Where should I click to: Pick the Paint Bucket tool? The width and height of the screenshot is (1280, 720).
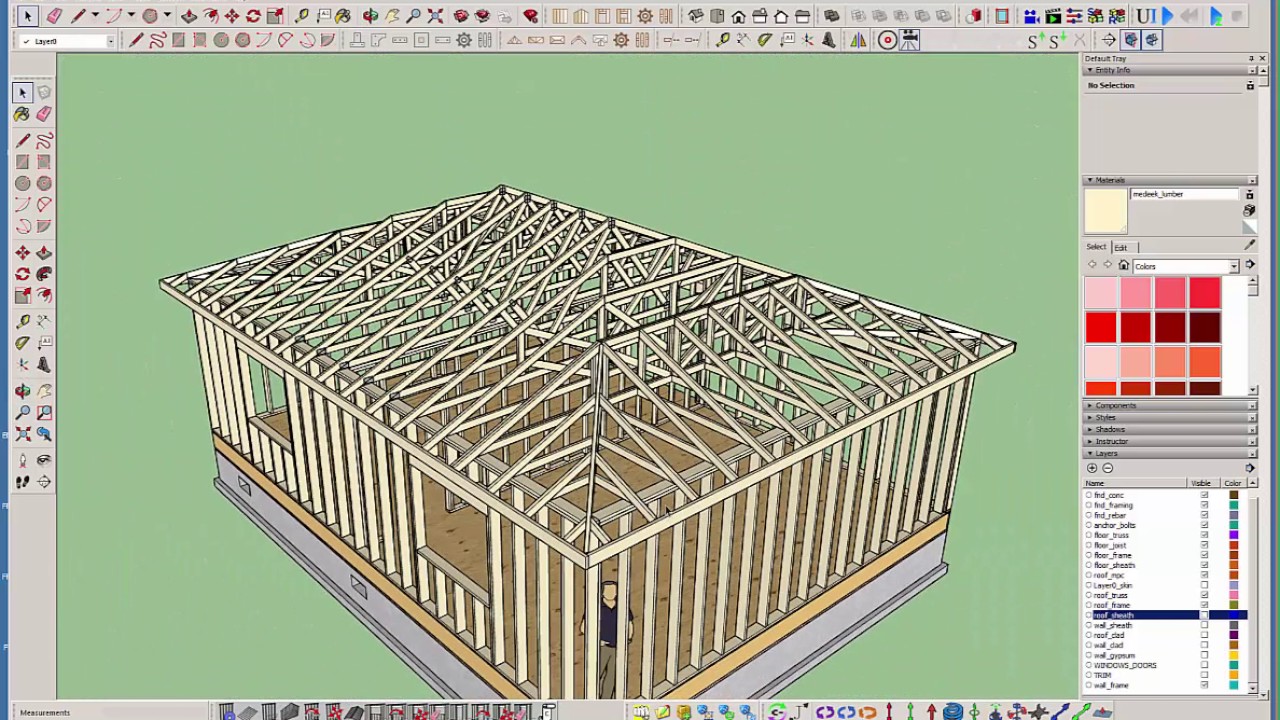point(22,115)
